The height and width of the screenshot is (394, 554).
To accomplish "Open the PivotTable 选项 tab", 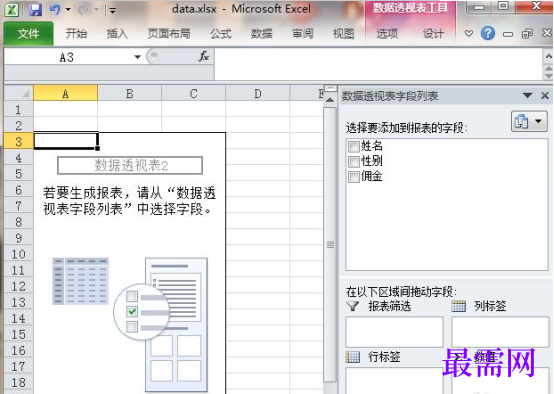I will click(x=387, y=34).
